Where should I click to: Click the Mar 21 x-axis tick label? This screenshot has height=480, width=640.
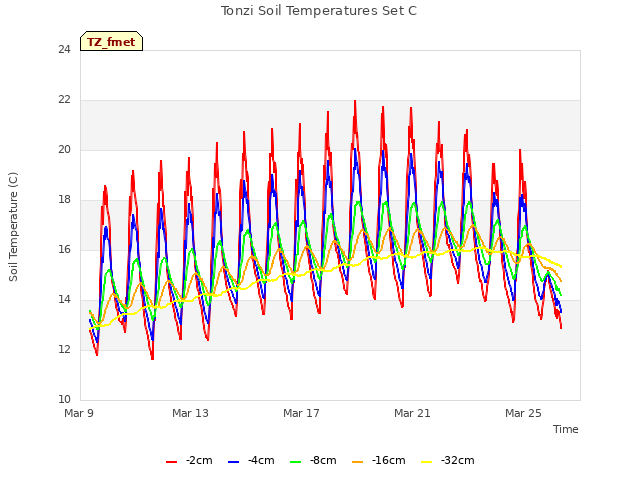[x=412, y=413]
